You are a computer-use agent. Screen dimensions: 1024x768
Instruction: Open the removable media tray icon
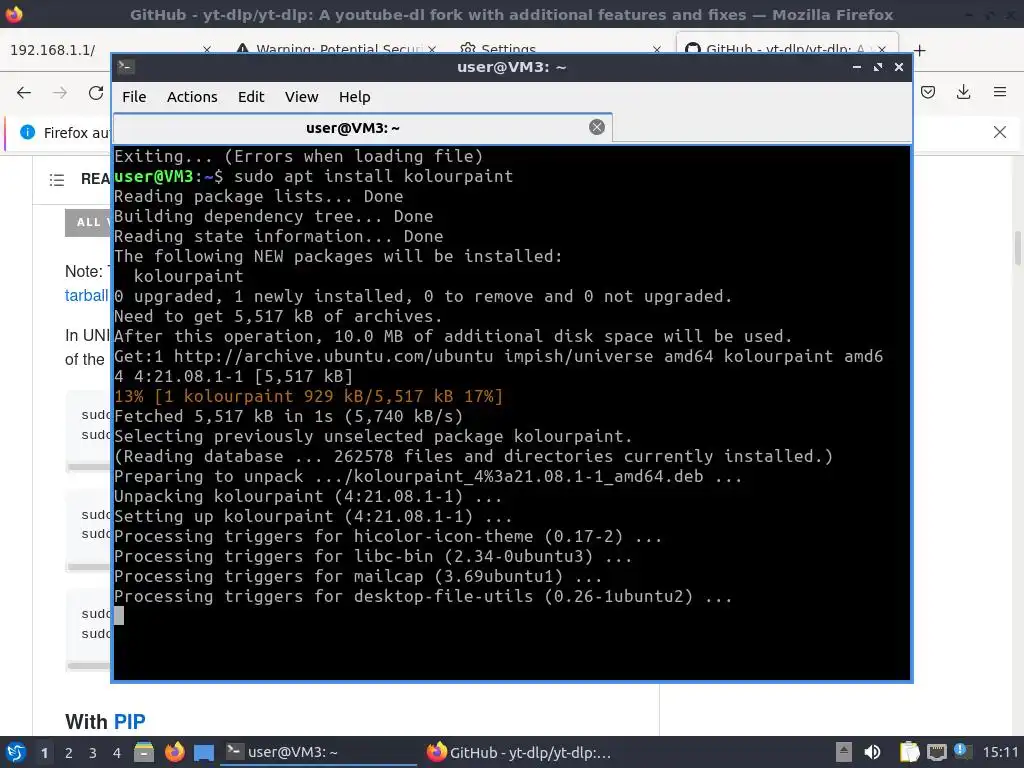coord(844,752)
